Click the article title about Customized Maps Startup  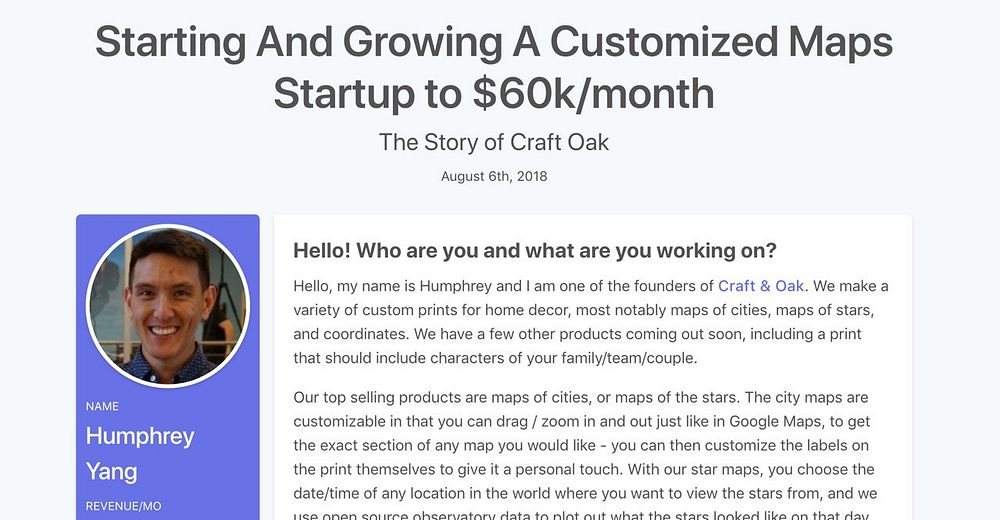point(494,68)
